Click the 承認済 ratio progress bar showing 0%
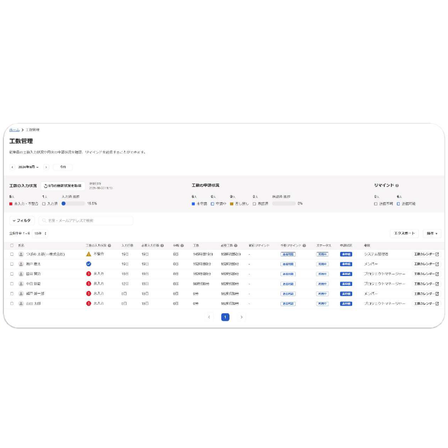The image size is (448, 448). (x=284, y=204)
